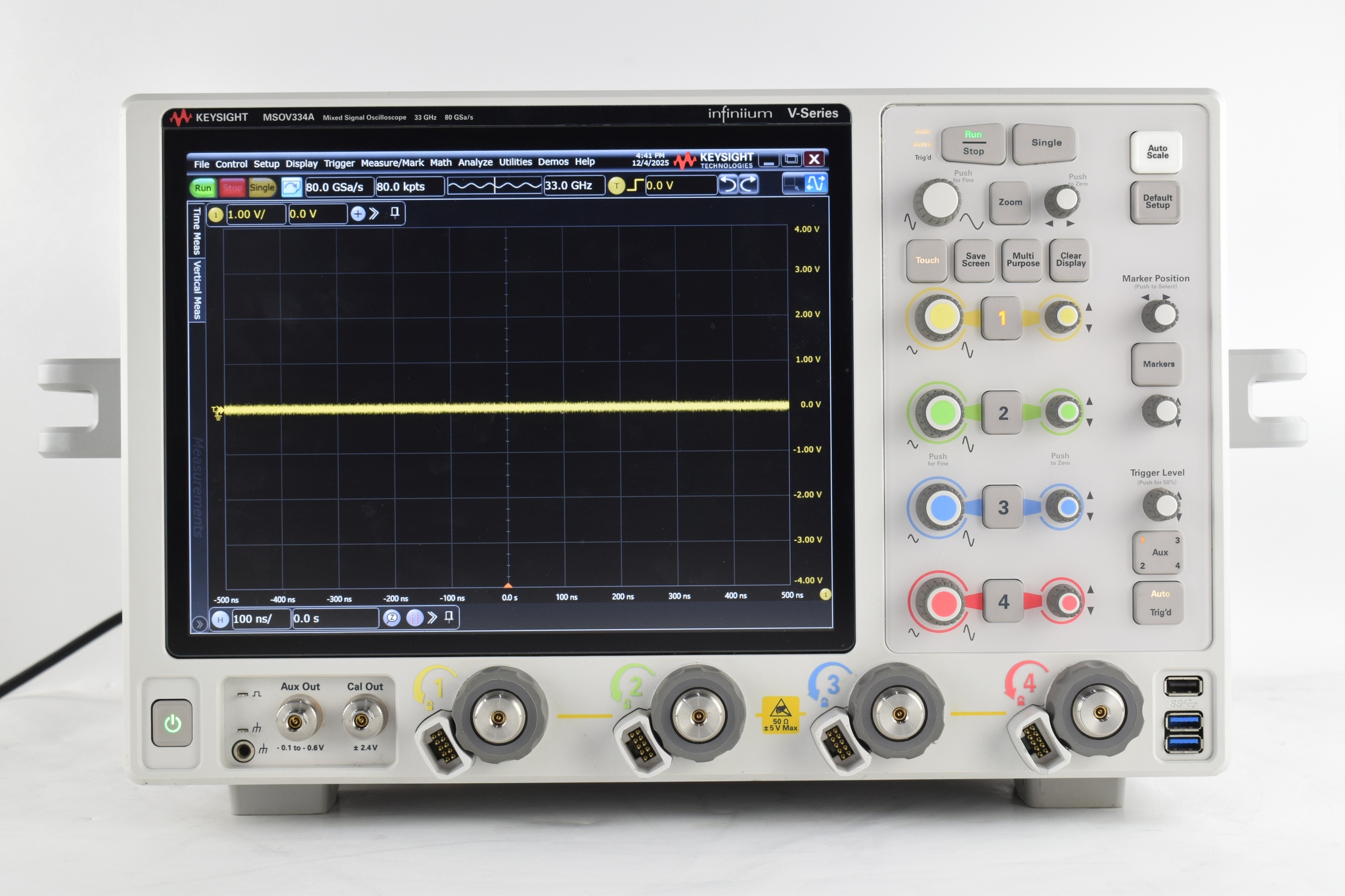Click the horizontal zoom Z icon
This screenshot has width=1345, height=896.
coord(391,618)
